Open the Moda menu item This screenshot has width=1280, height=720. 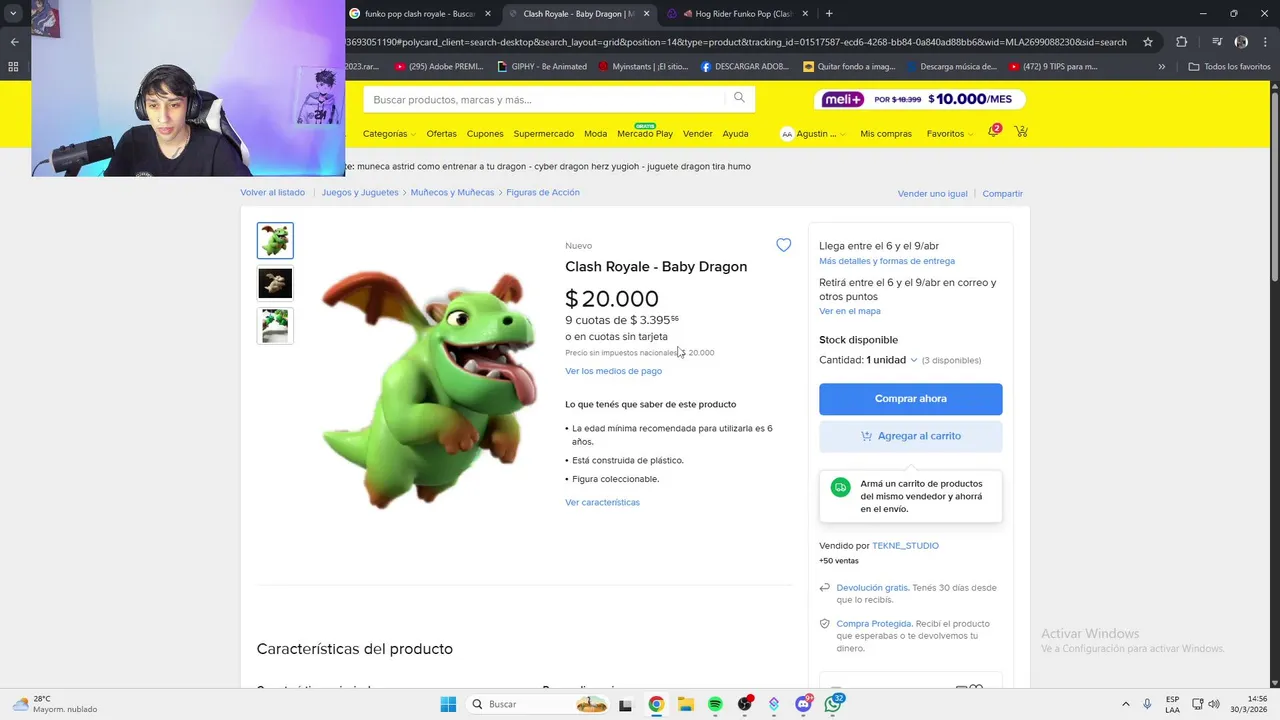click(595, 133)
